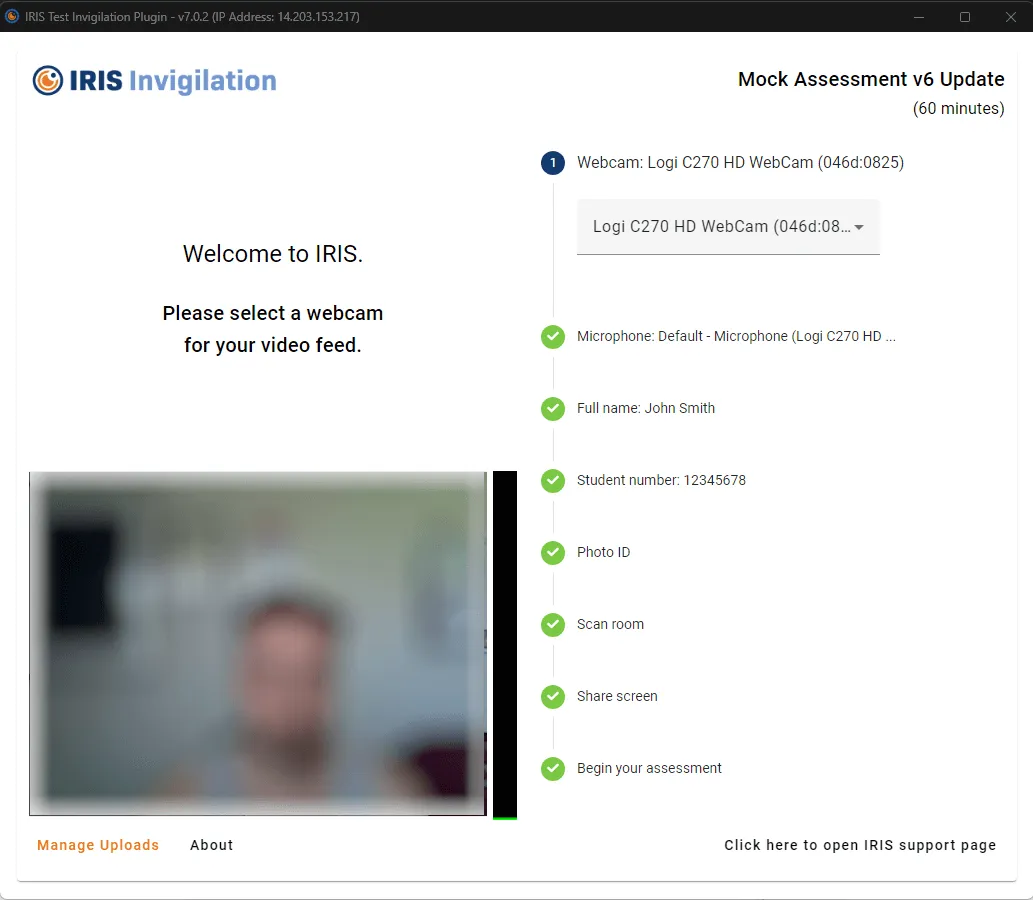The width and height of the screenshot is (1033, 900).
Task: Open the About link
Action: pos(212,845)
